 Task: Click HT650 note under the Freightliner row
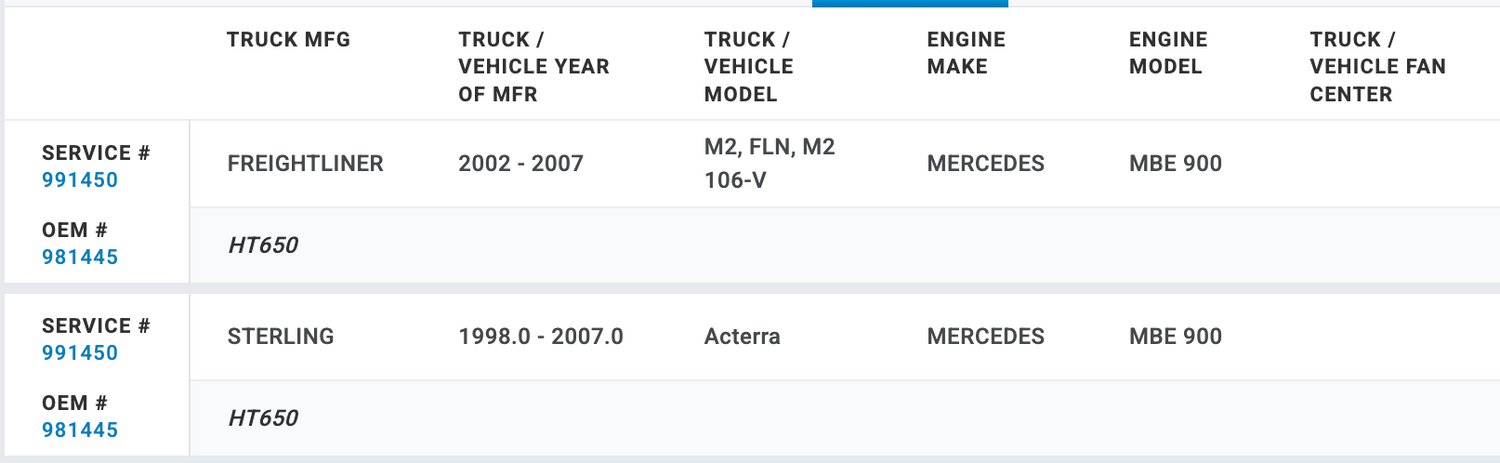point(263,245)
